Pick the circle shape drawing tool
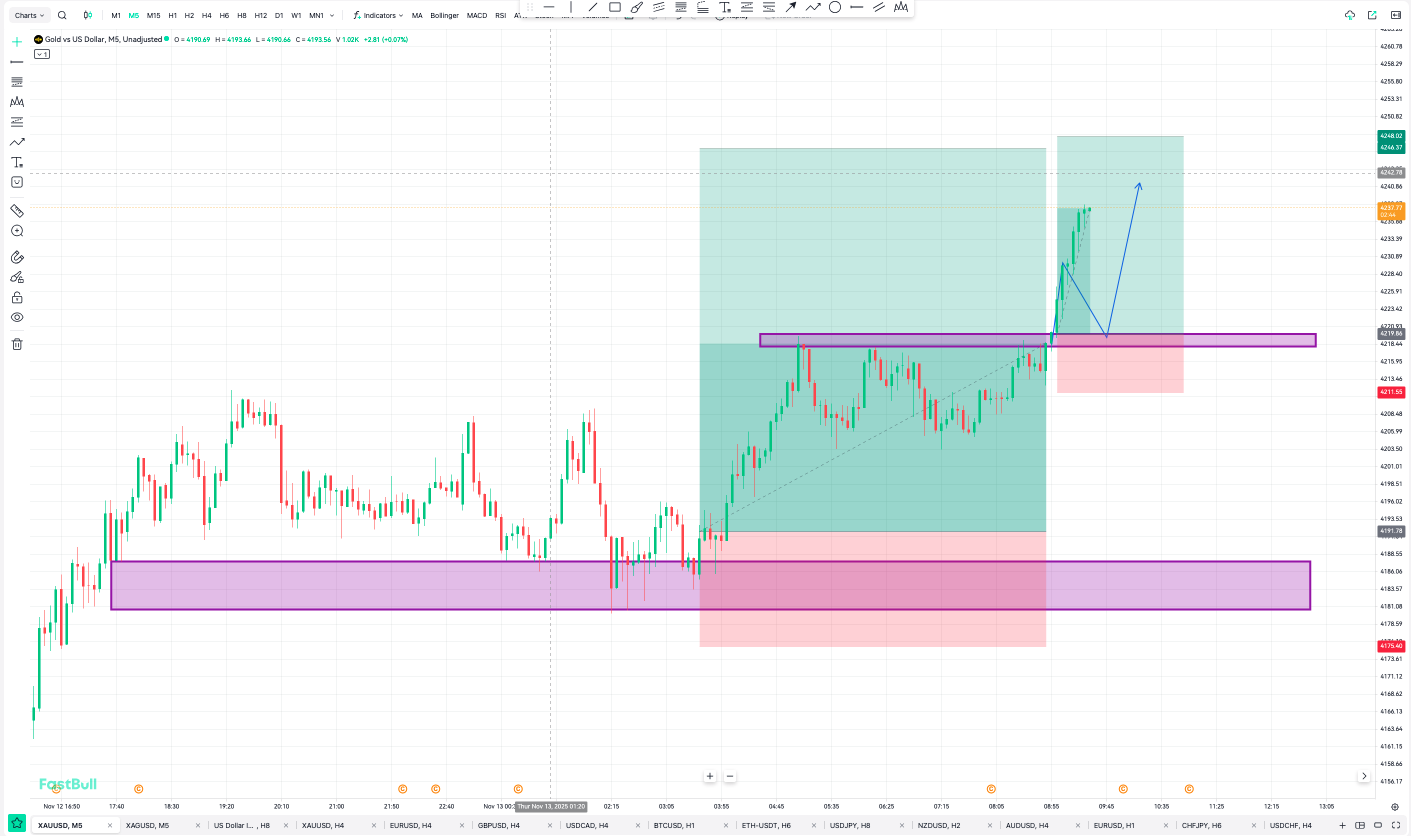Viewport: 1411px width, 836px height. (835, 7)
